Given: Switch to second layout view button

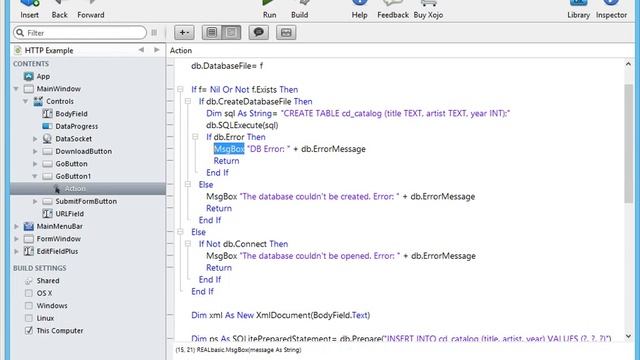Looking at the screenshot, I should [231, 33].
